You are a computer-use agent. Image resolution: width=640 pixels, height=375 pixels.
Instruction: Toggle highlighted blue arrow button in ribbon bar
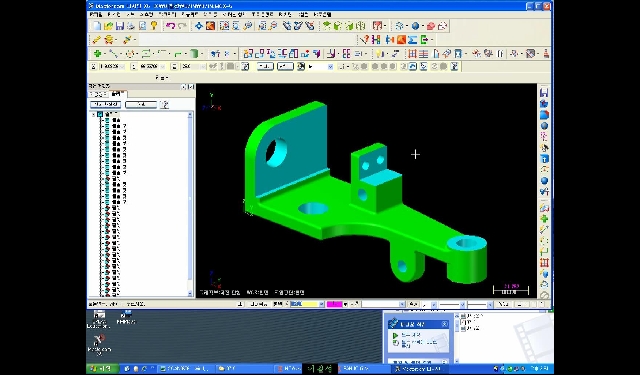point(413,67)
